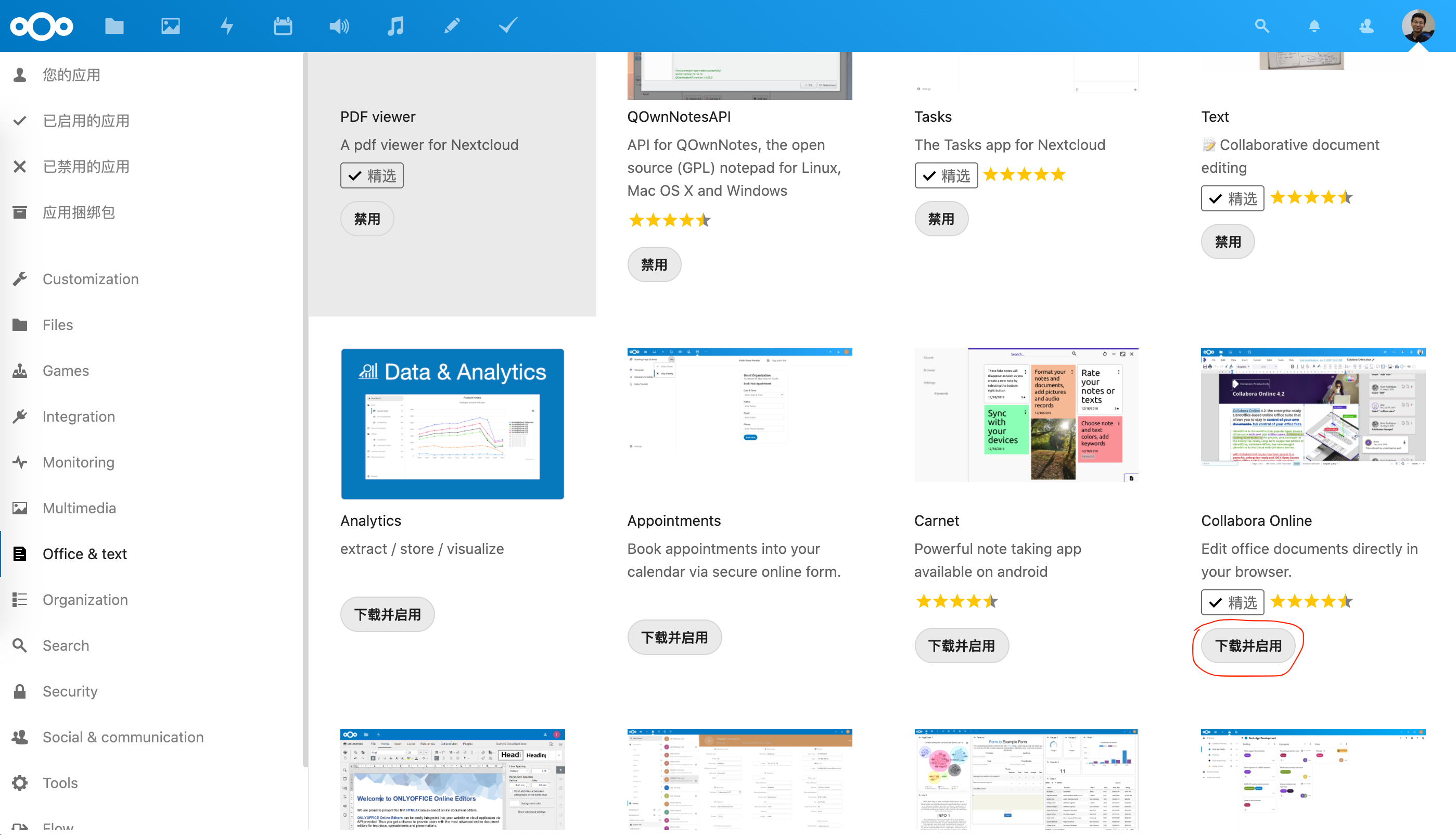The height and width of the screenshot is (835, 1456).
Task: Disable the Tasks app
Action: 941,219
